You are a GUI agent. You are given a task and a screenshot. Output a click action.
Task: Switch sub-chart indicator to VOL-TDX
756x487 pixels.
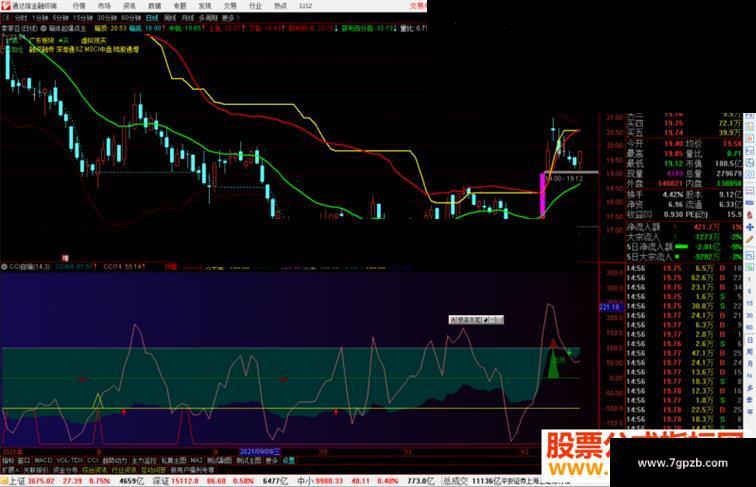pos(70,460)
